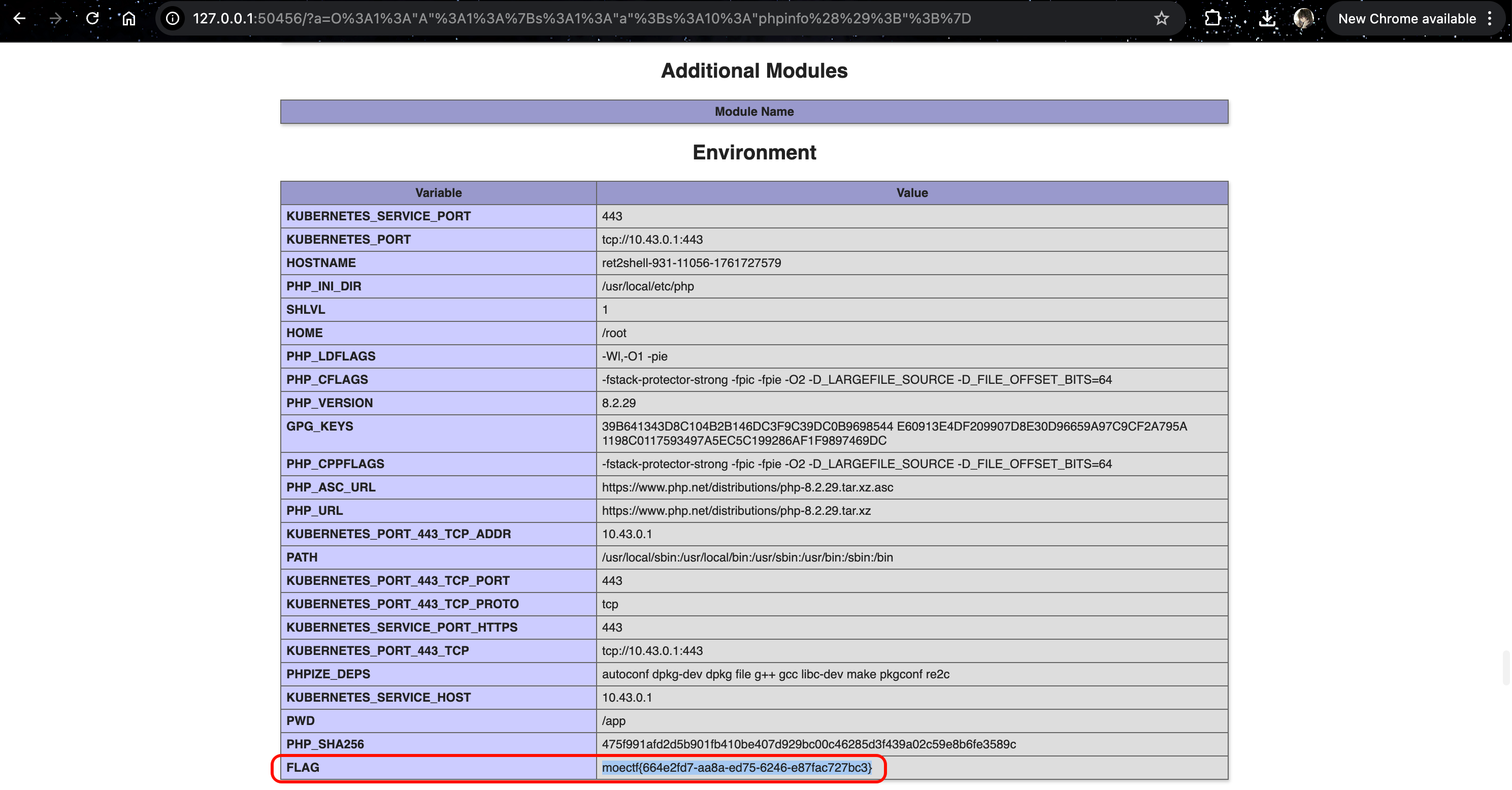Open the Chrome profile avatar
Viewport: 1512px width, 790px height.
(1303, 19)
